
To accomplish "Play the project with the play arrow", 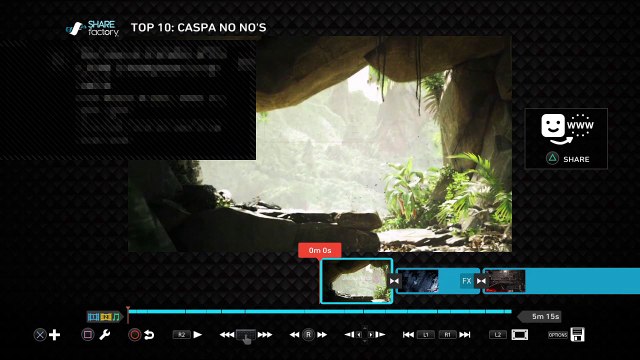I will (x=198, y=335).
